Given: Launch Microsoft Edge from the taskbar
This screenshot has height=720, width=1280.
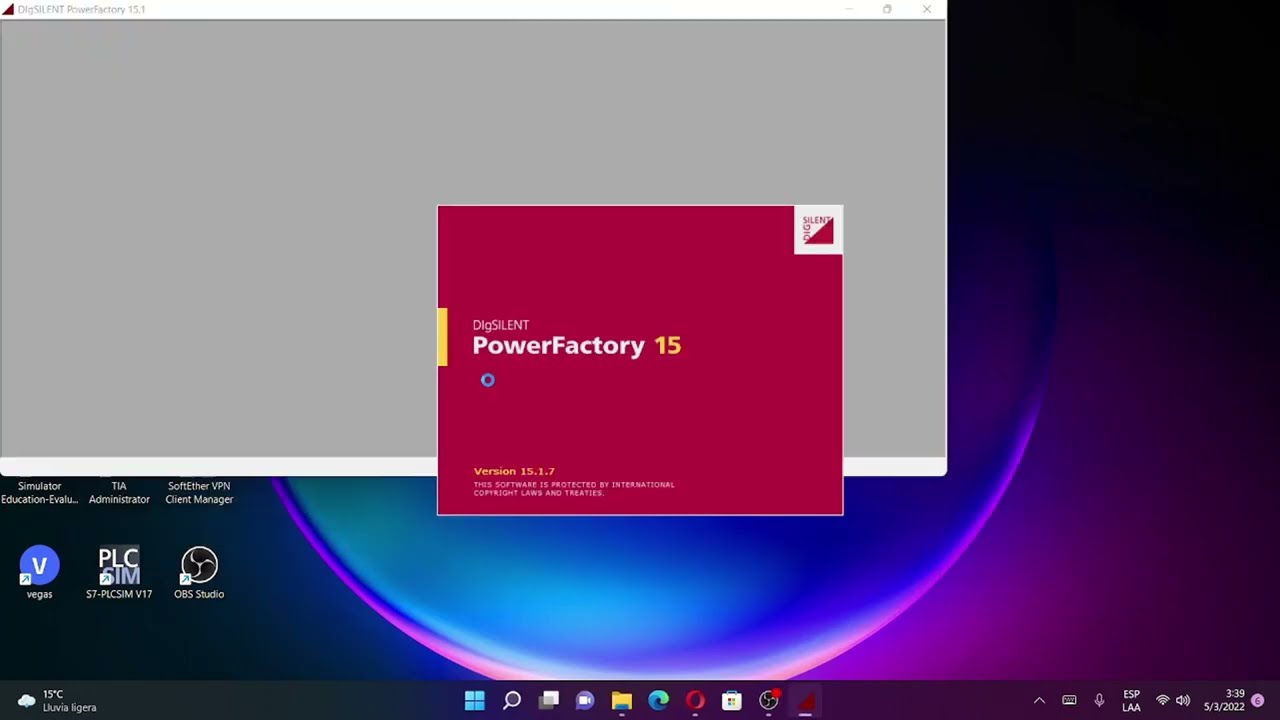Looking at the screenshot, I should click(658, 701).
